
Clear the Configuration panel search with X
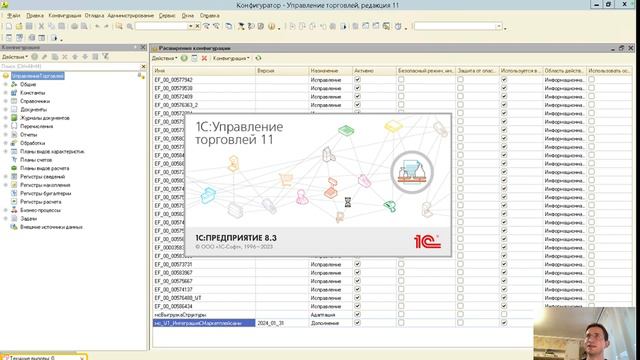(143, 66)
